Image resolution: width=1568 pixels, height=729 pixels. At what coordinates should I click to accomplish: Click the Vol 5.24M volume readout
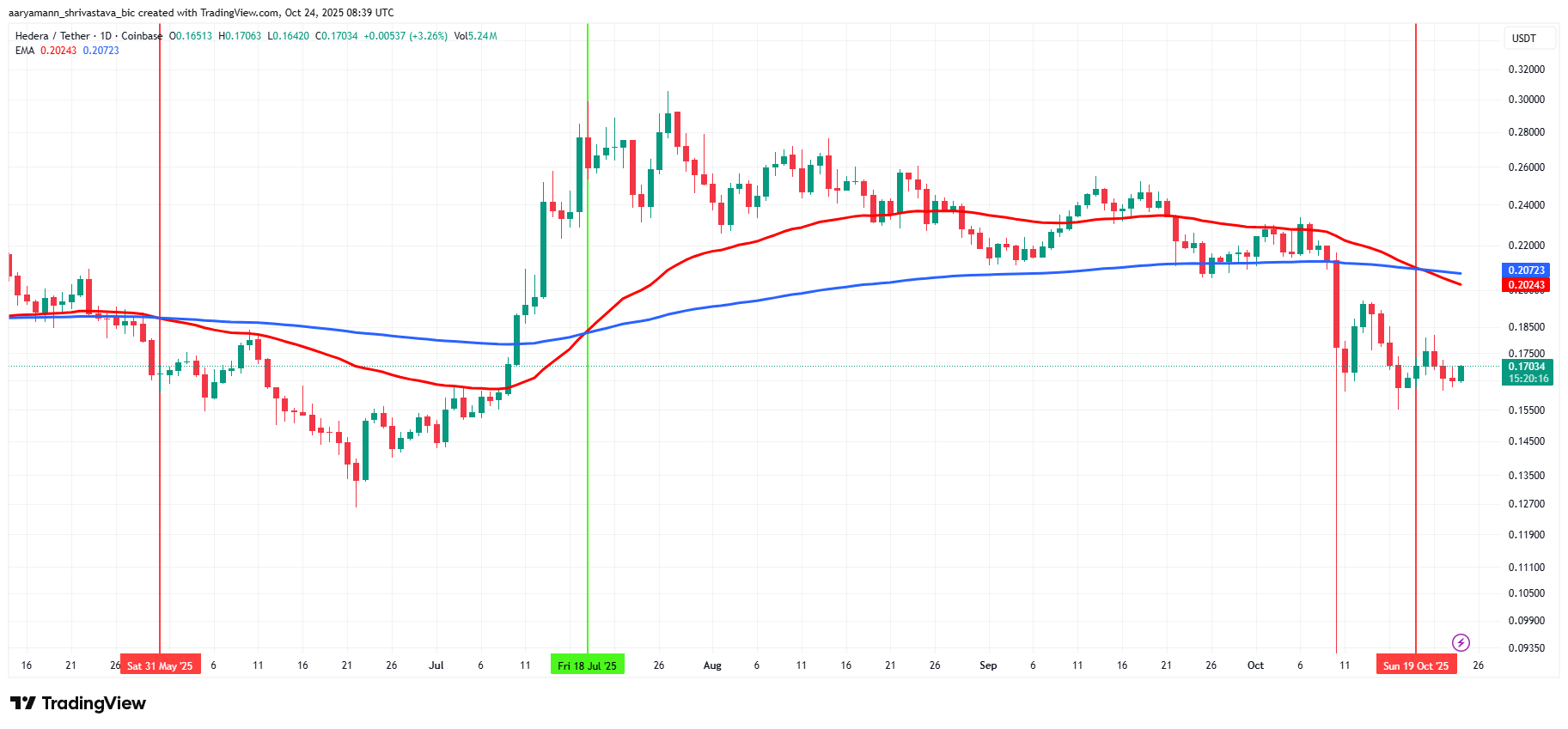point(475,36)
